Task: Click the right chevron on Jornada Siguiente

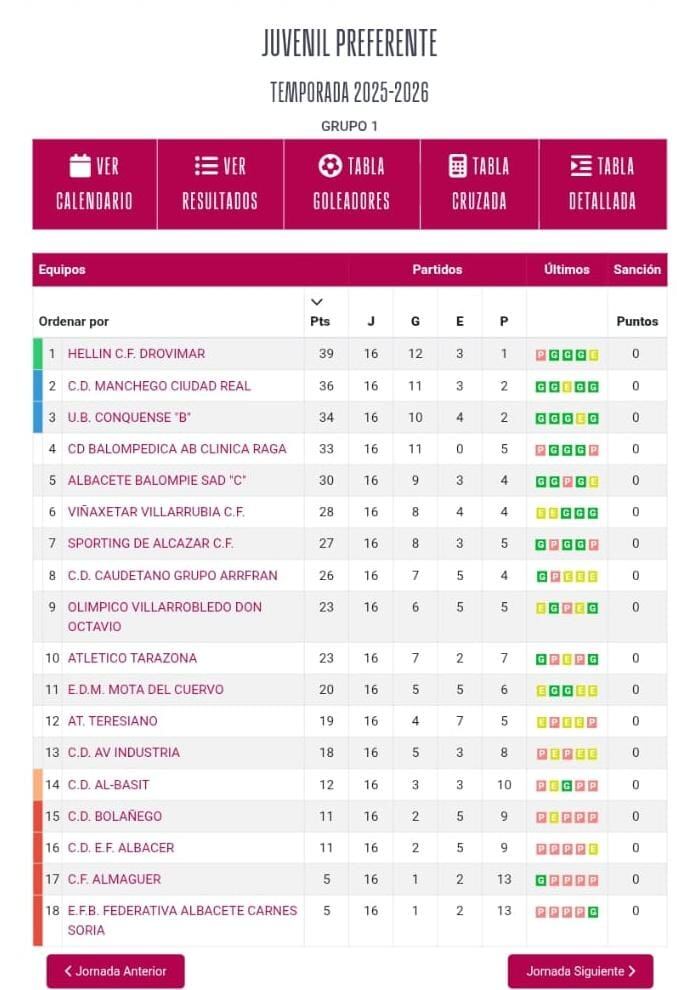Action: [x=630, y=970]
